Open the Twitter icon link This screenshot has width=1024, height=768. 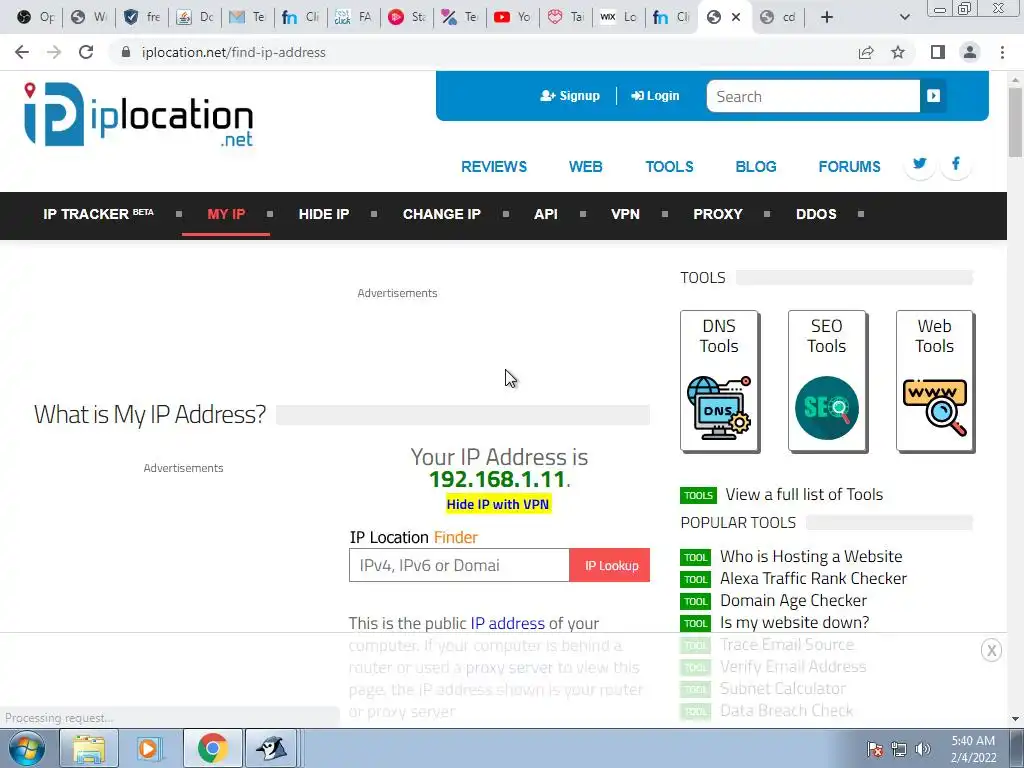coord(920,164)
